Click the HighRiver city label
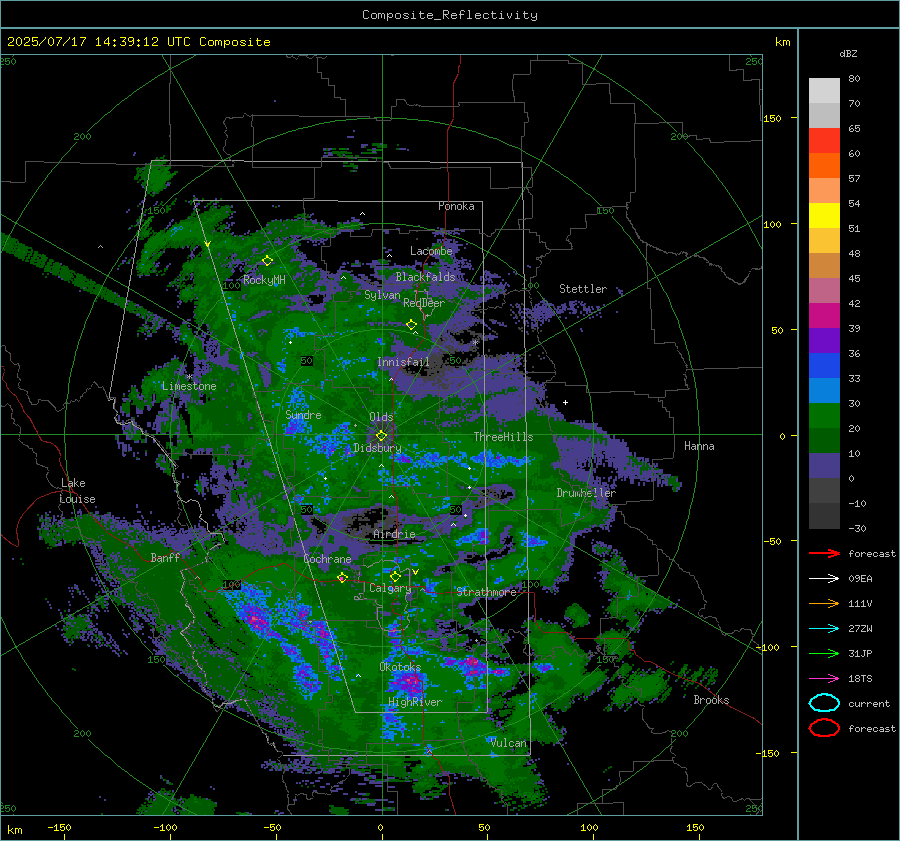The height and width of the screenshot is (841, 900). [x=415, y=702]
